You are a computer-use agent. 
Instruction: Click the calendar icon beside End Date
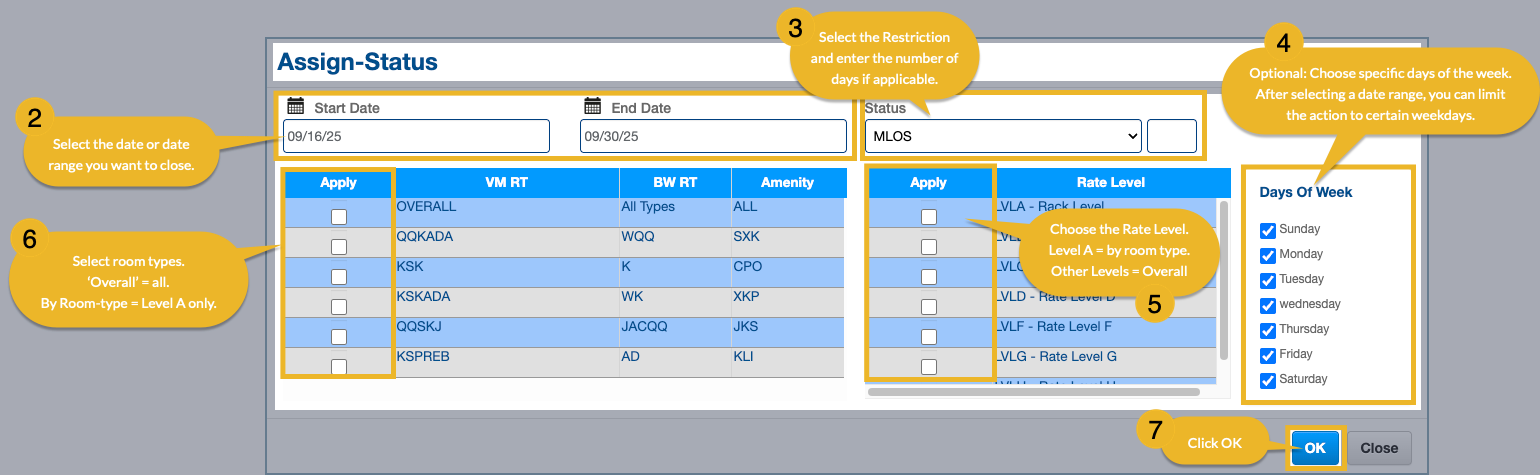click(593, 106)
